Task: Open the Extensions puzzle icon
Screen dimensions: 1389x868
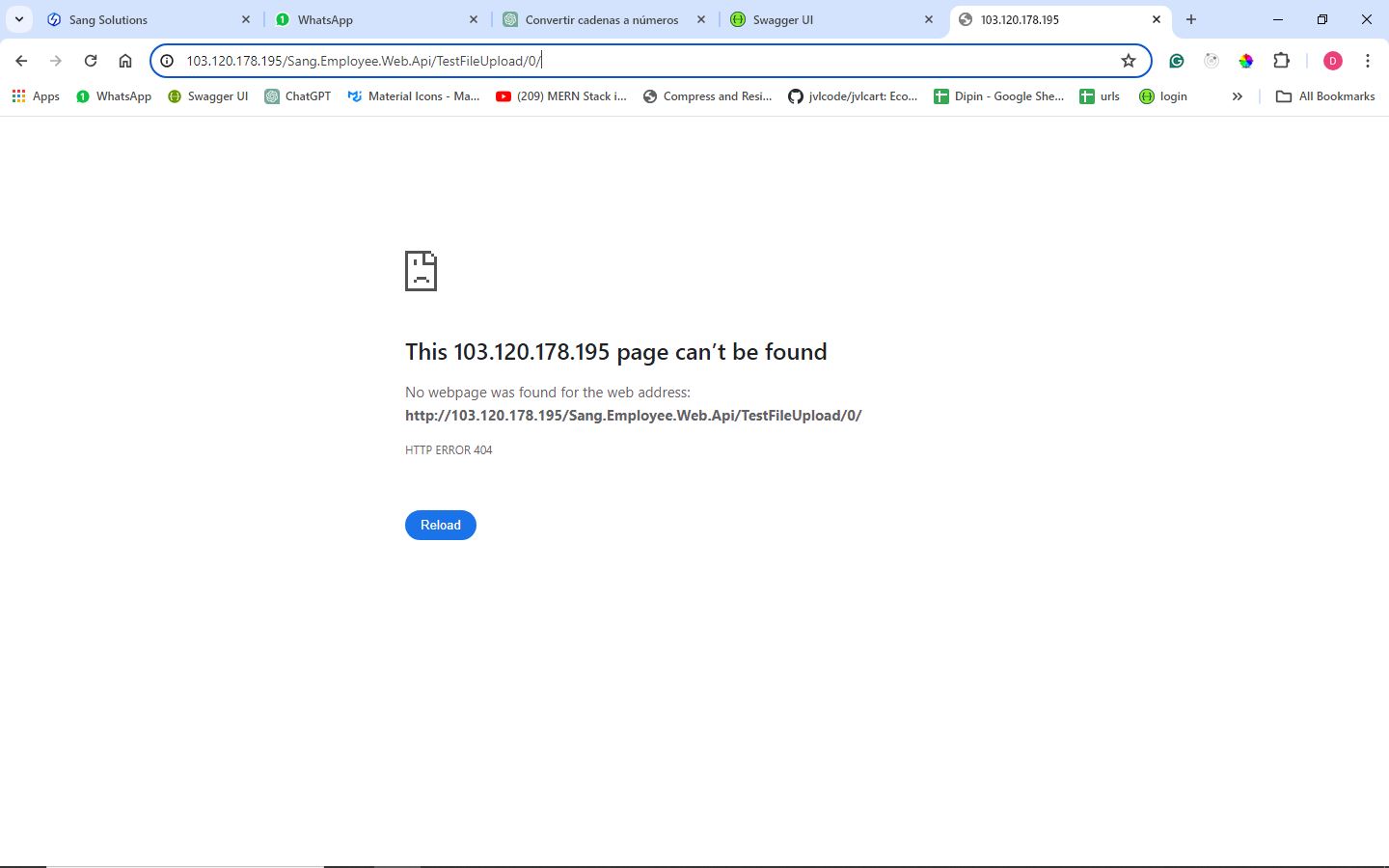Action: point(1281,61)
